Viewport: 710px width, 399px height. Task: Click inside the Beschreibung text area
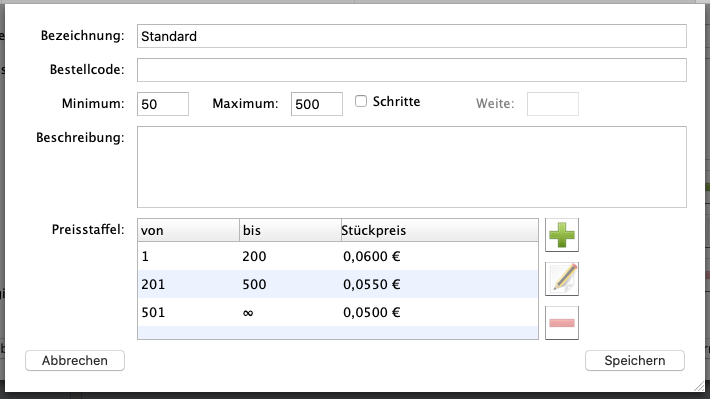point(412,167)
